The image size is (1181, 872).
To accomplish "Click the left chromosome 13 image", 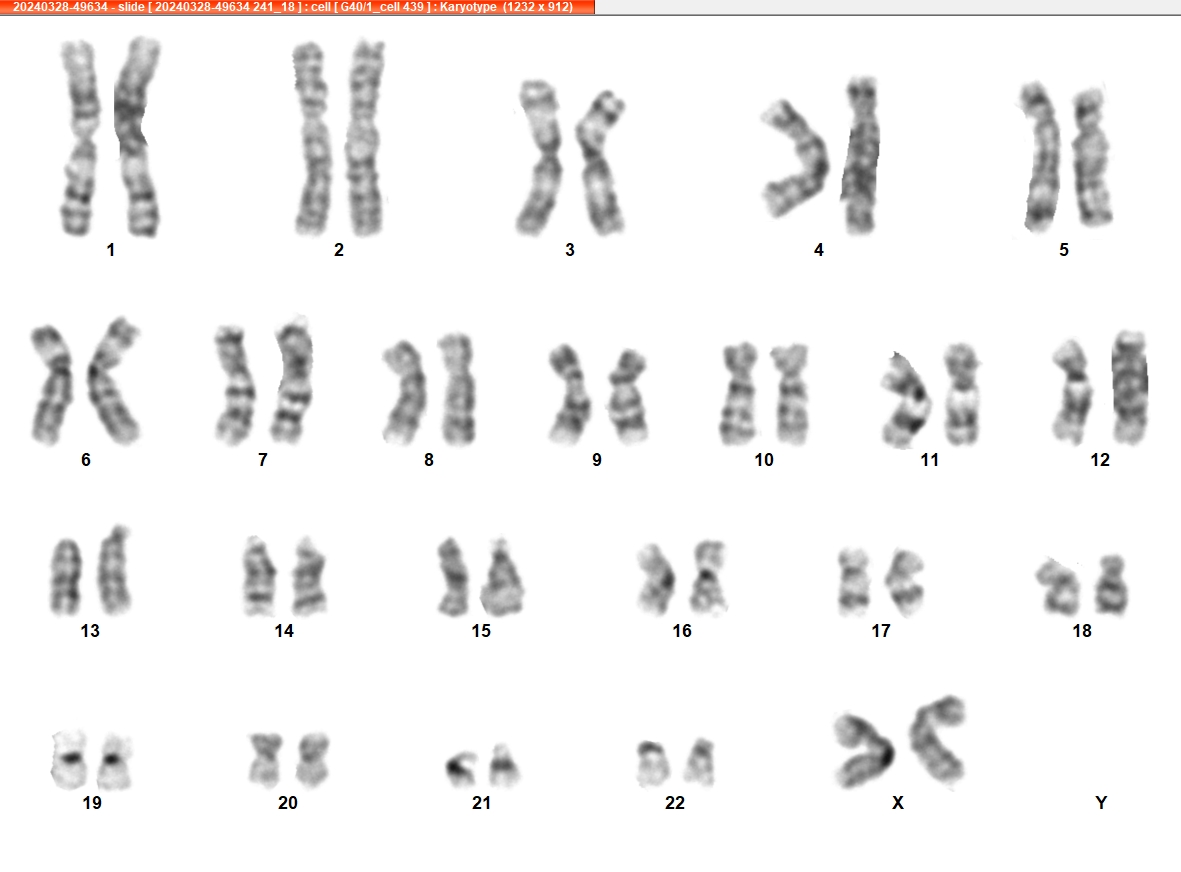I will [x=66, y=576].
